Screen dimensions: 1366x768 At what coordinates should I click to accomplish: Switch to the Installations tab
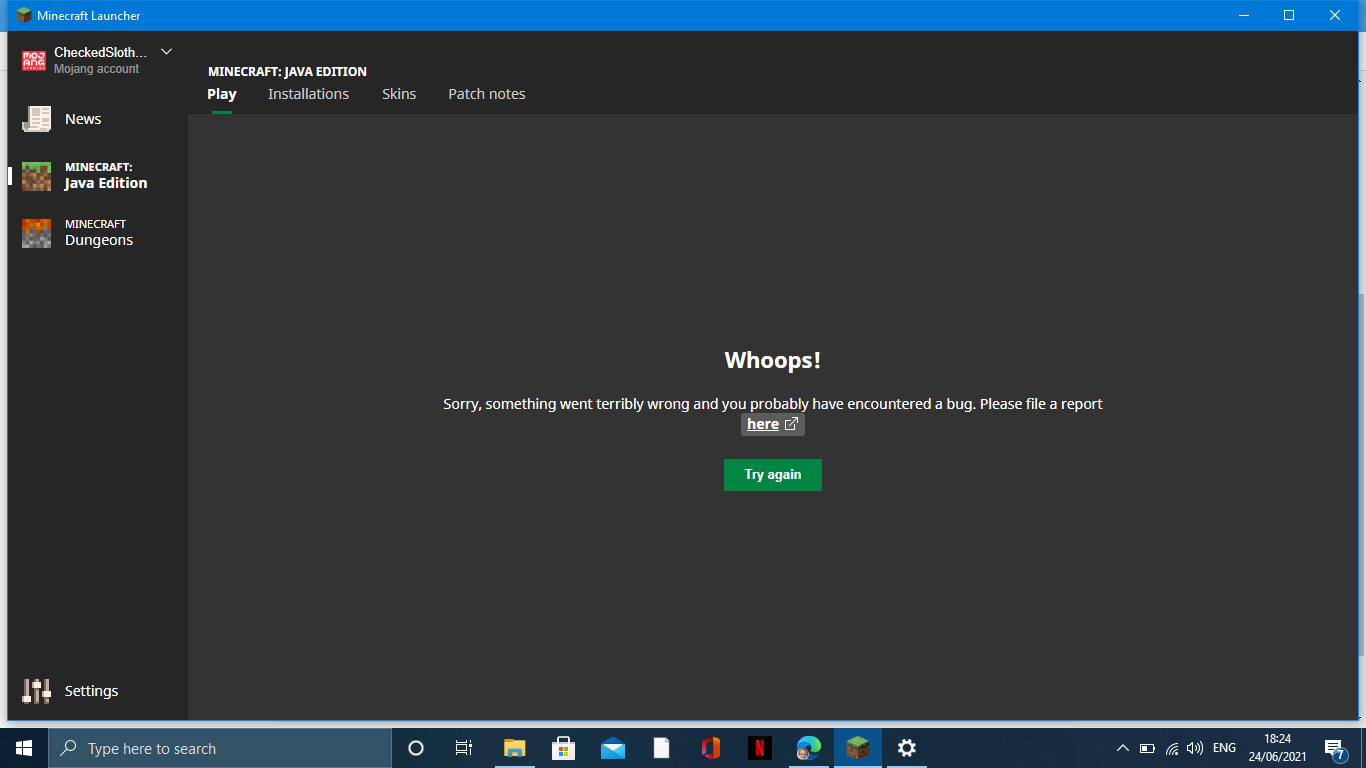308,94
